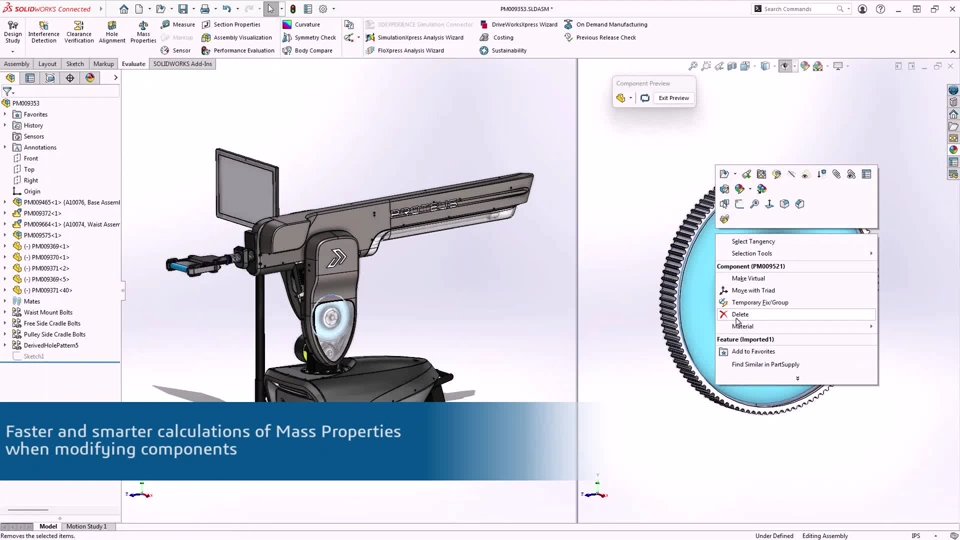
Task: Select DerivedHolePattern5 in the tree
Action: (x=51, y=345)
